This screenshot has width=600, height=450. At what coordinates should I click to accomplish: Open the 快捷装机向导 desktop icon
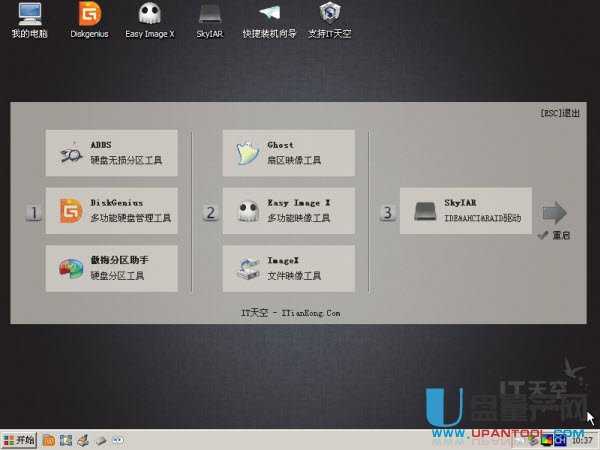[x=269, y=19]
